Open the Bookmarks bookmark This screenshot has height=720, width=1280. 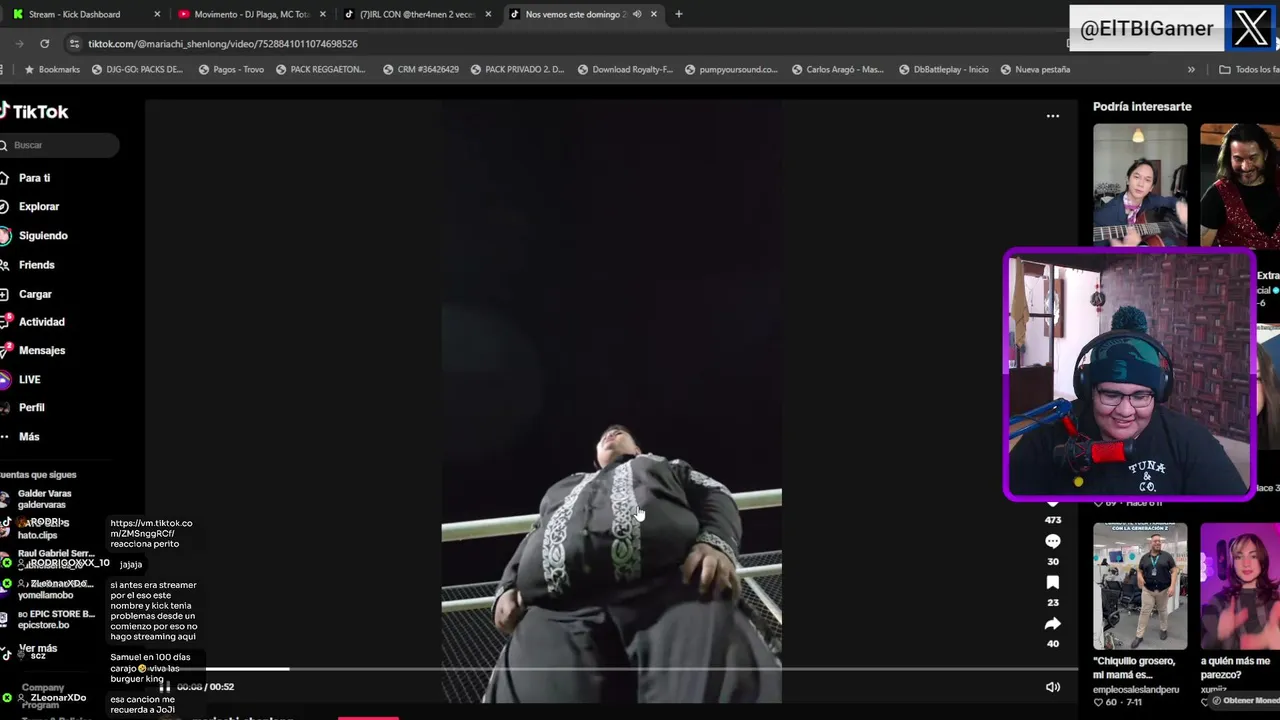52,70
